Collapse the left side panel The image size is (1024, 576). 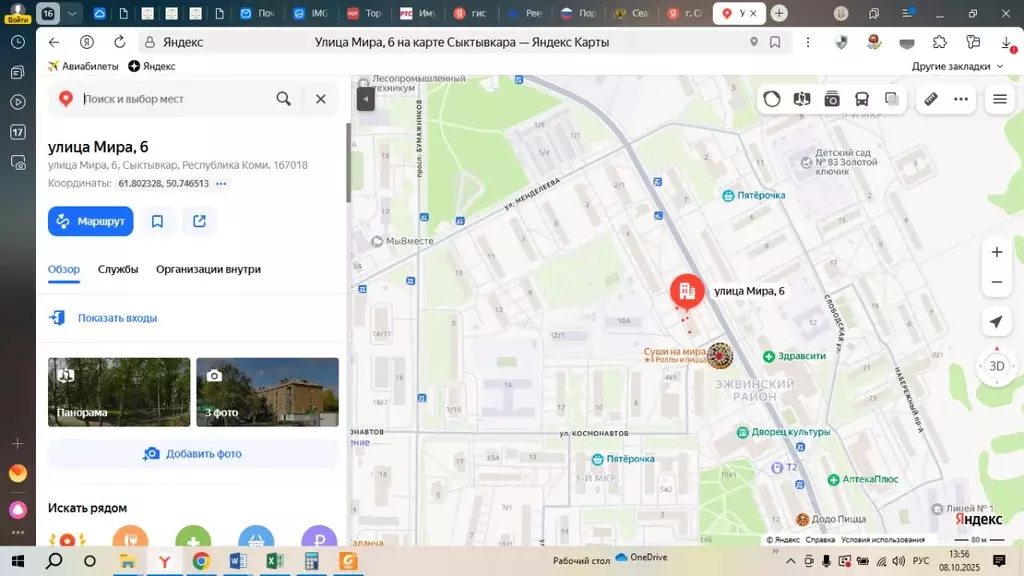tap(365, 99)
